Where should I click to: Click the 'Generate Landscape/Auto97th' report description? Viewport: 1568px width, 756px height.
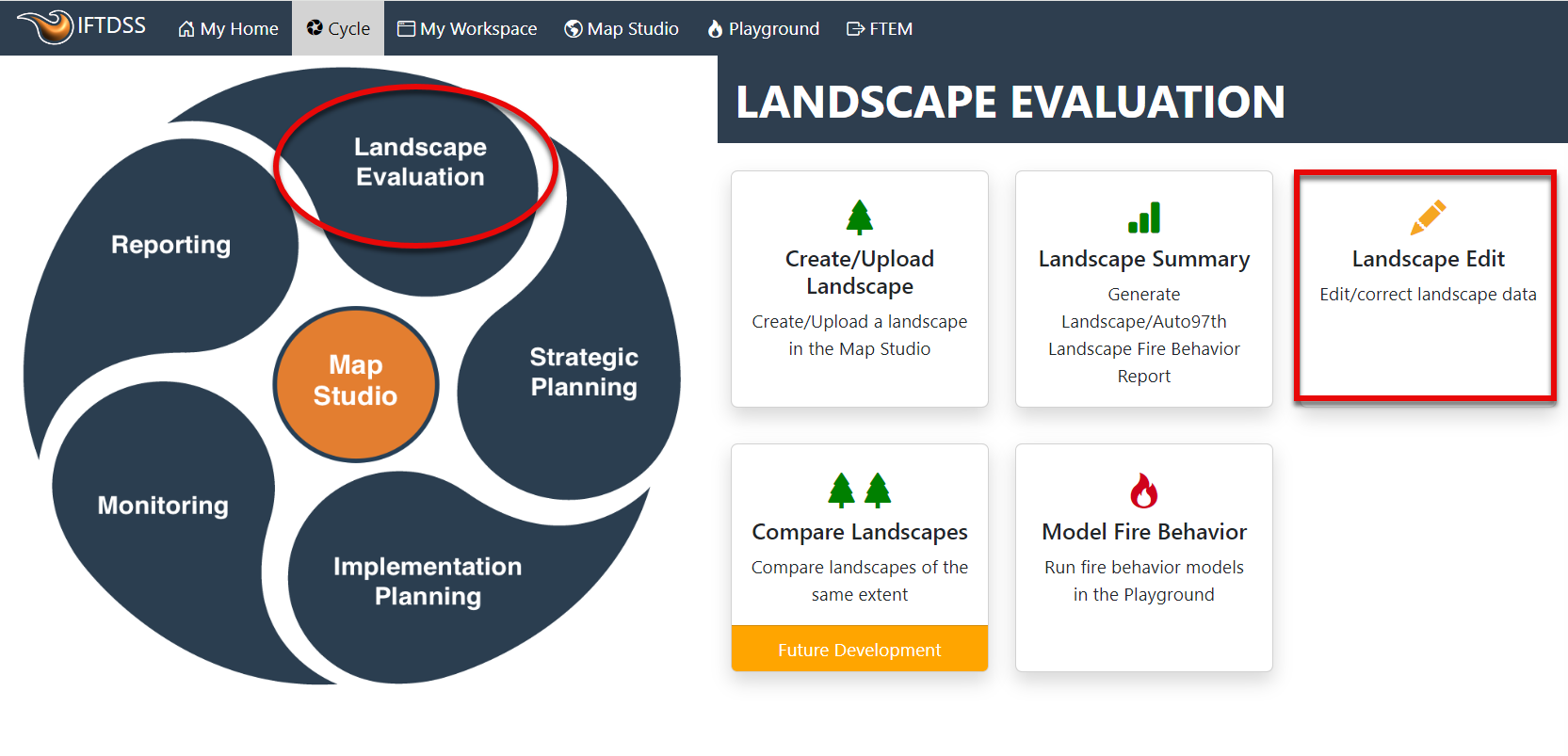tap(1144, 335)
